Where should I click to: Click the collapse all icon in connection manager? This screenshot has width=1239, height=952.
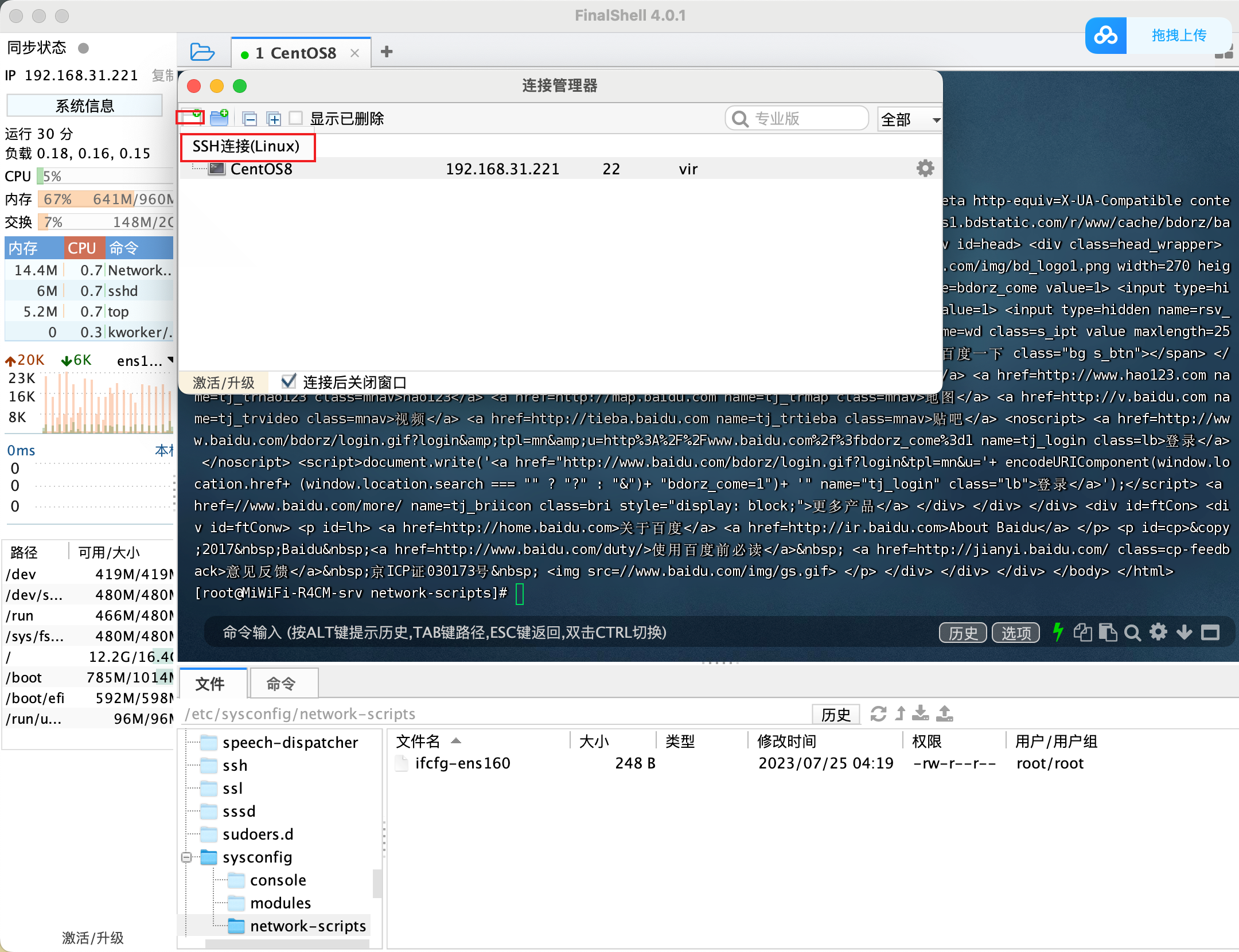tap(250, 119)
